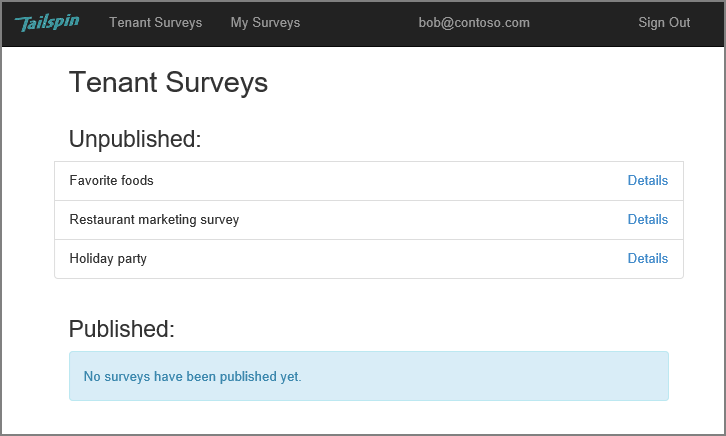Open Details for the Holiday party survey
This screenshot has width=726, height=436.
(647, 258)
